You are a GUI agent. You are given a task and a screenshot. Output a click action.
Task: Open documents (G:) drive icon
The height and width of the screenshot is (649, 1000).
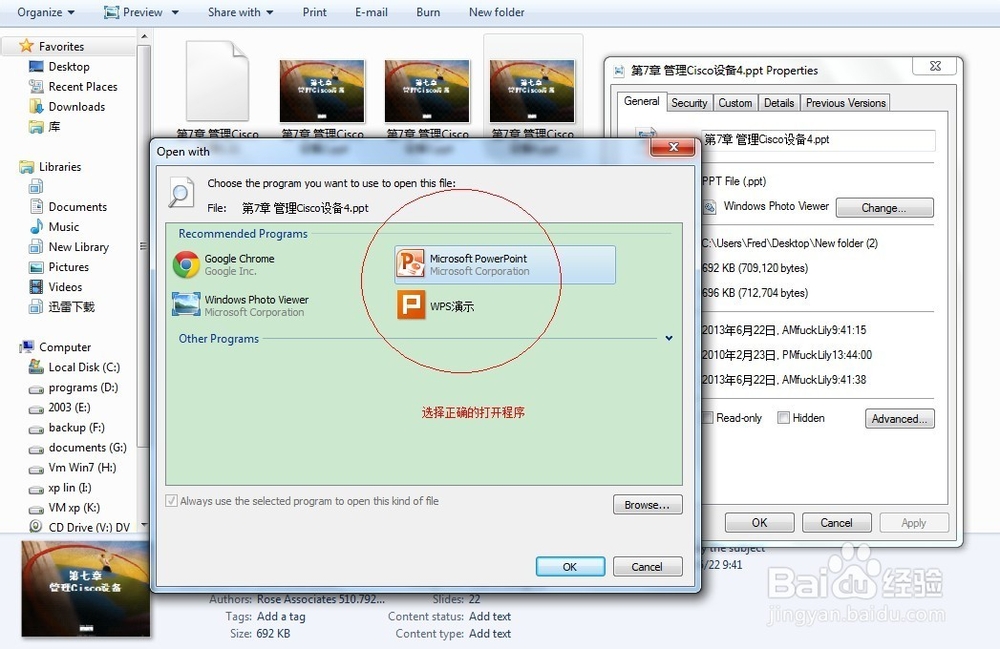point(36,448)
